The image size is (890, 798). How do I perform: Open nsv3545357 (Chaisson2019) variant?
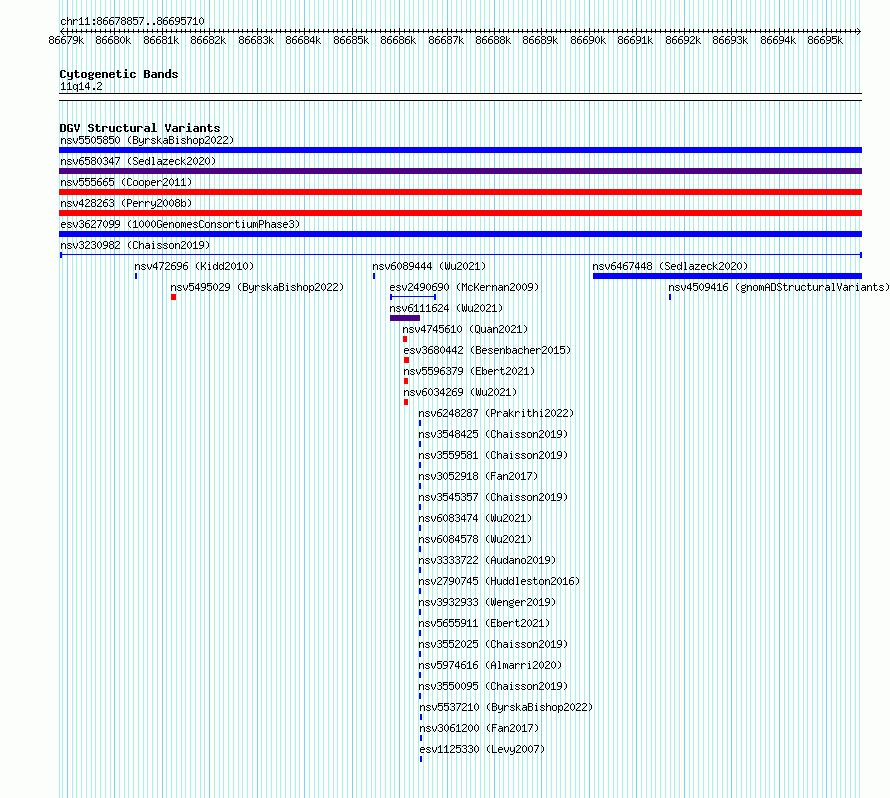click(x=493, y=497)
